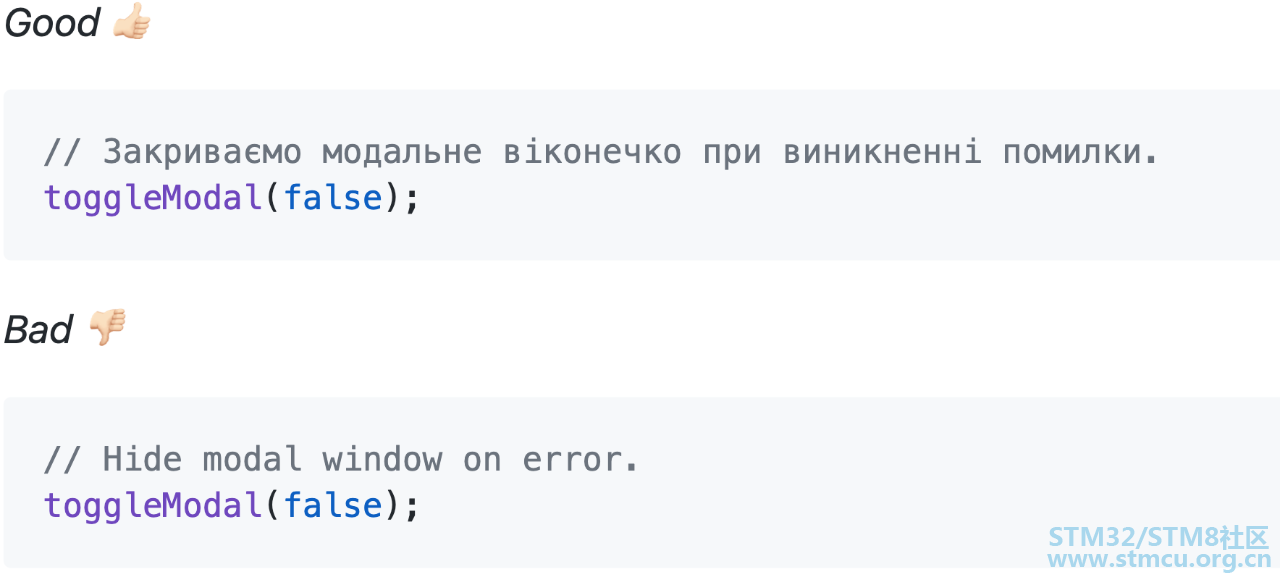The height and width of the screenshot is (582, 1280).
Task: Click the Good heading text
Action: (52, 23)
